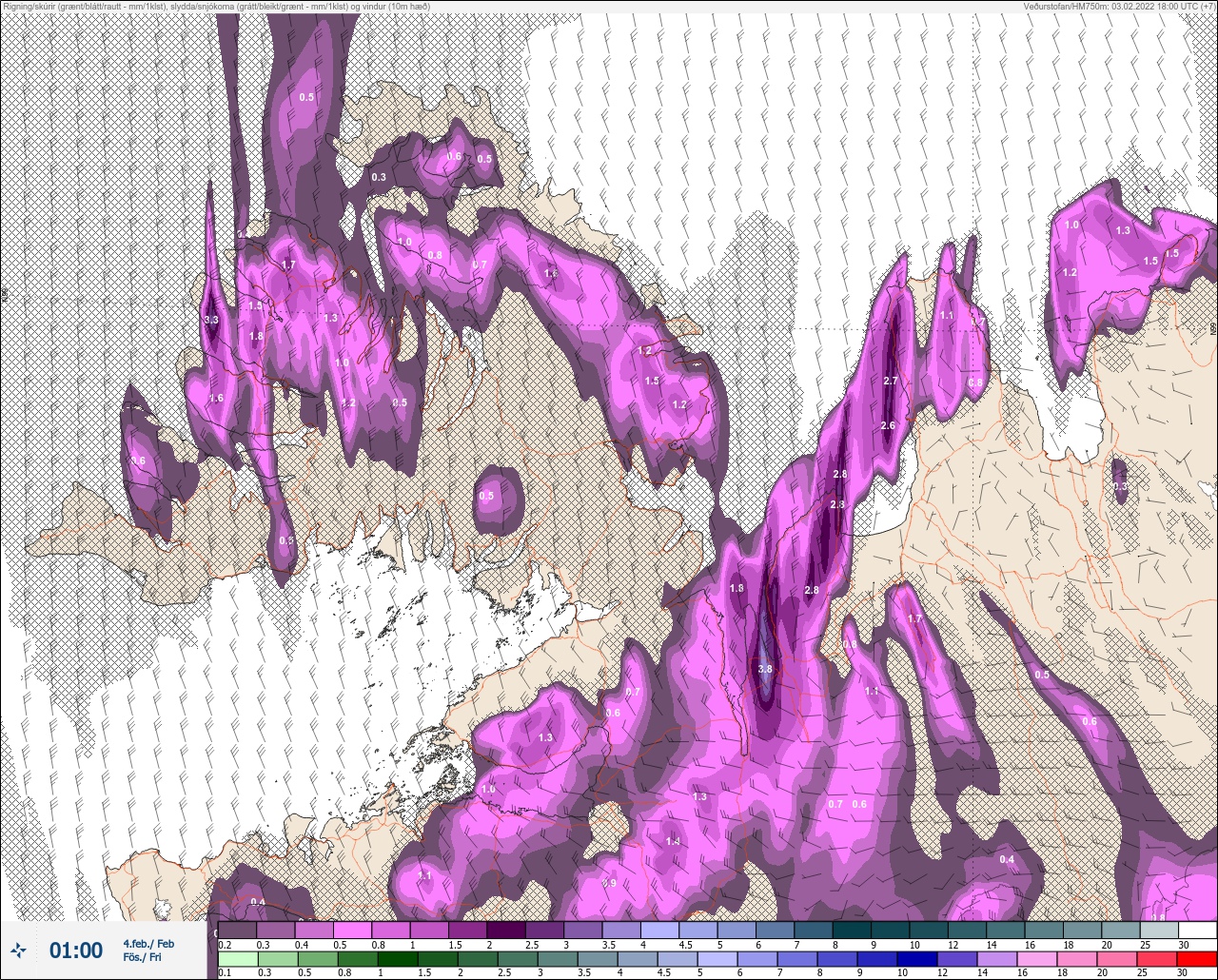Select lower legend red swatch above 30

pyautogui.click(x=1197, y=959)
